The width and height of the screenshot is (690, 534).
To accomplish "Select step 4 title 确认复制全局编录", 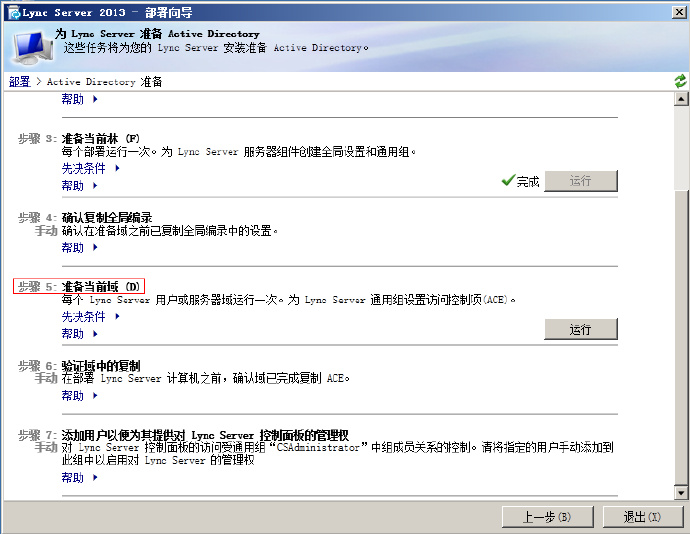I will point(107,217).
